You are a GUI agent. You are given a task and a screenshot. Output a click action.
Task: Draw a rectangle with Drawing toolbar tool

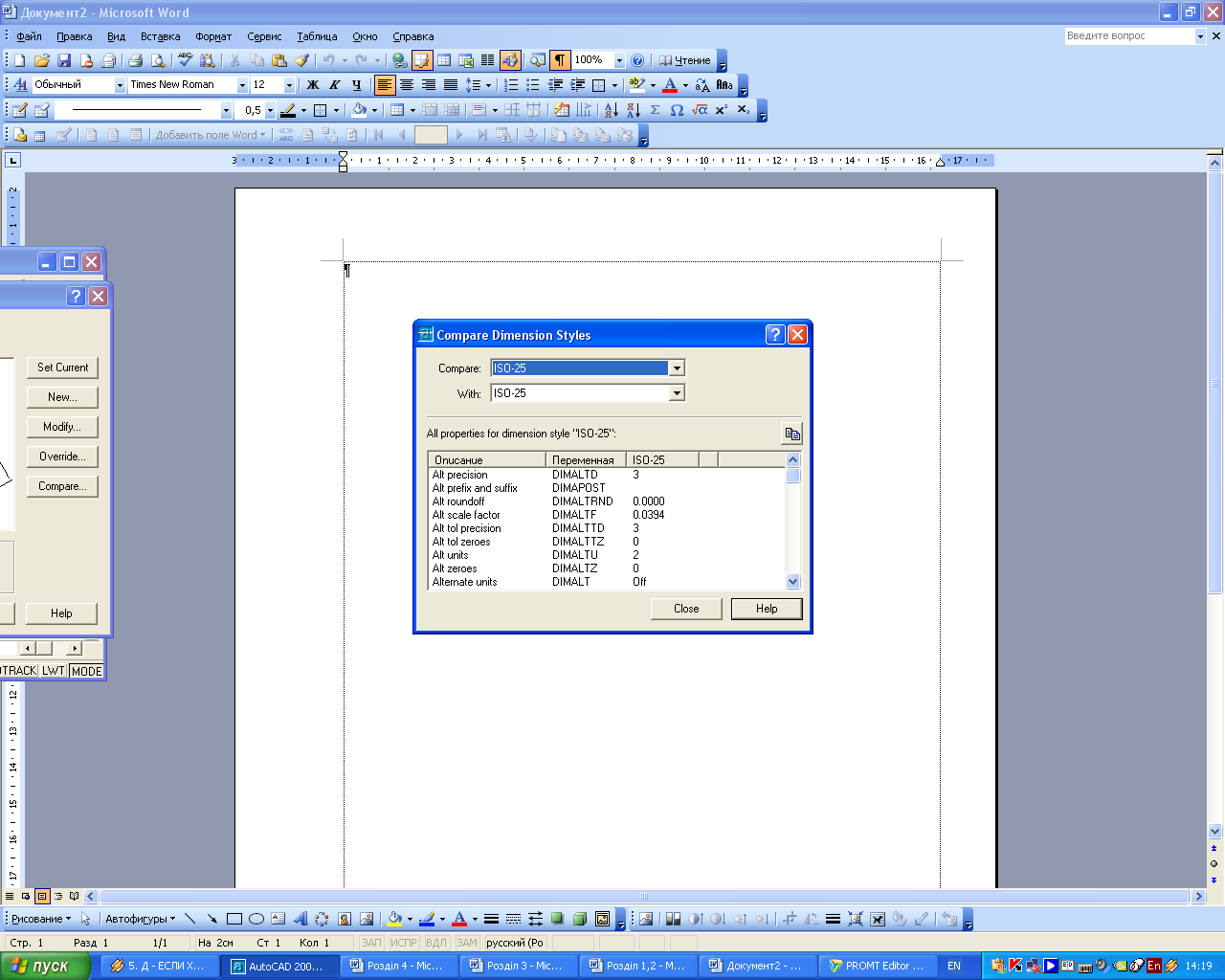(x=234, y=919)
